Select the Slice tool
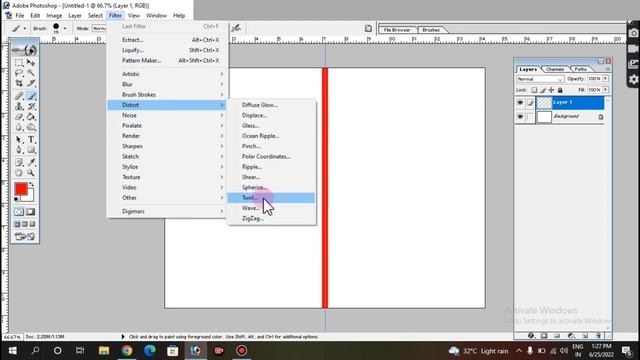 pos(31,83)
